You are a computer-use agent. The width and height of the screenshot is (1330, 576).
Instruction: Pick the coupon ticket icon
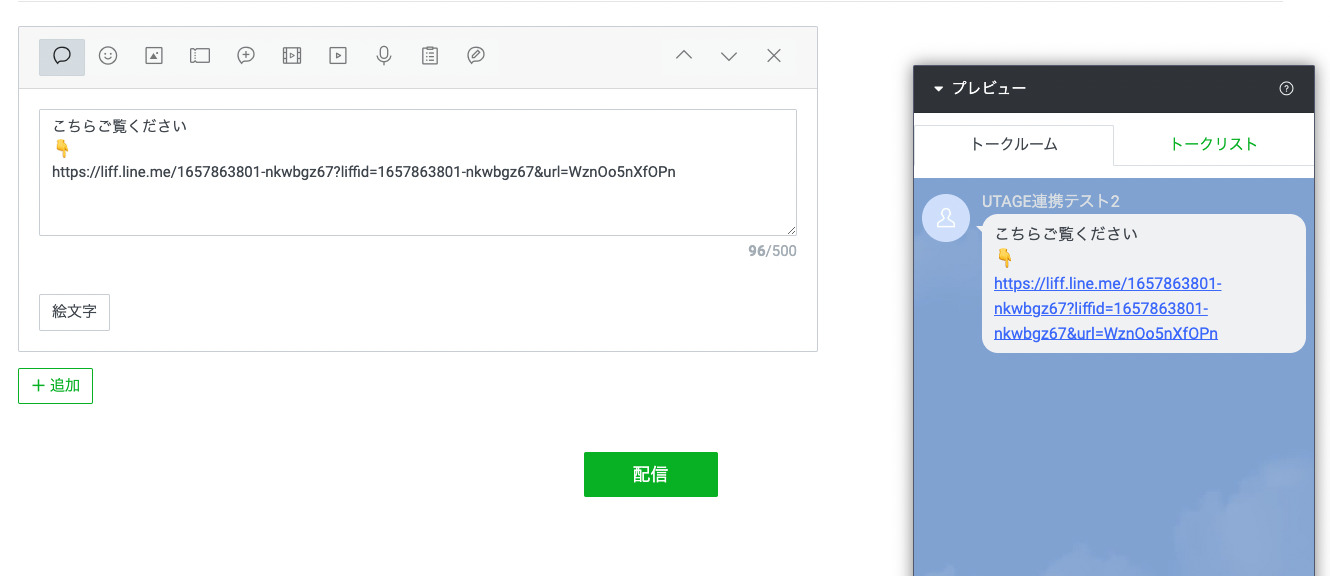point(200,57)
